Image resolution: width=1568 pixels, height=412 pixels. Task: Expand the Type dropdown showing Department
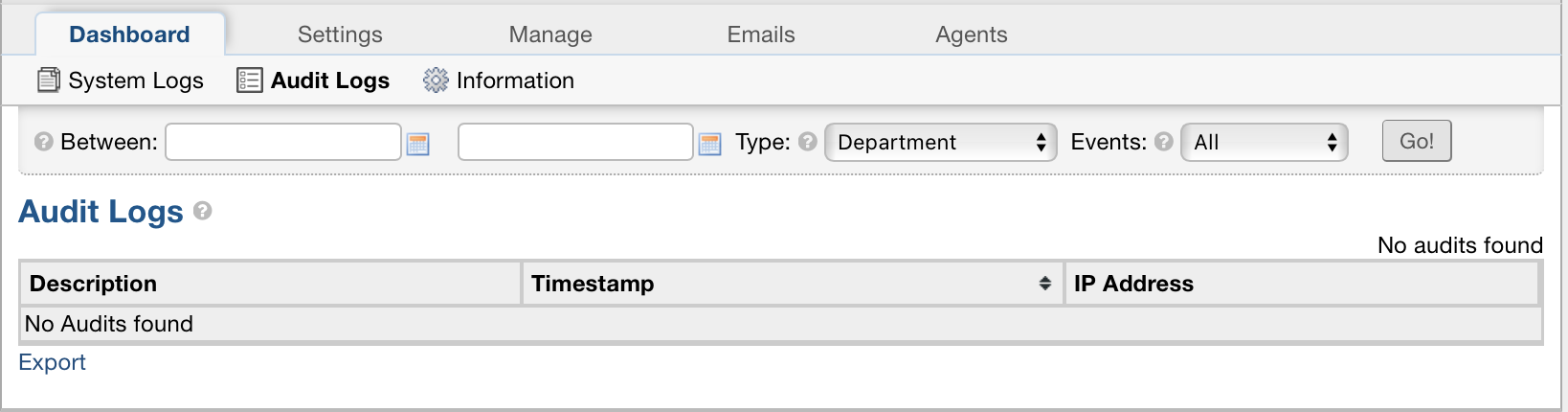[940, 143]
